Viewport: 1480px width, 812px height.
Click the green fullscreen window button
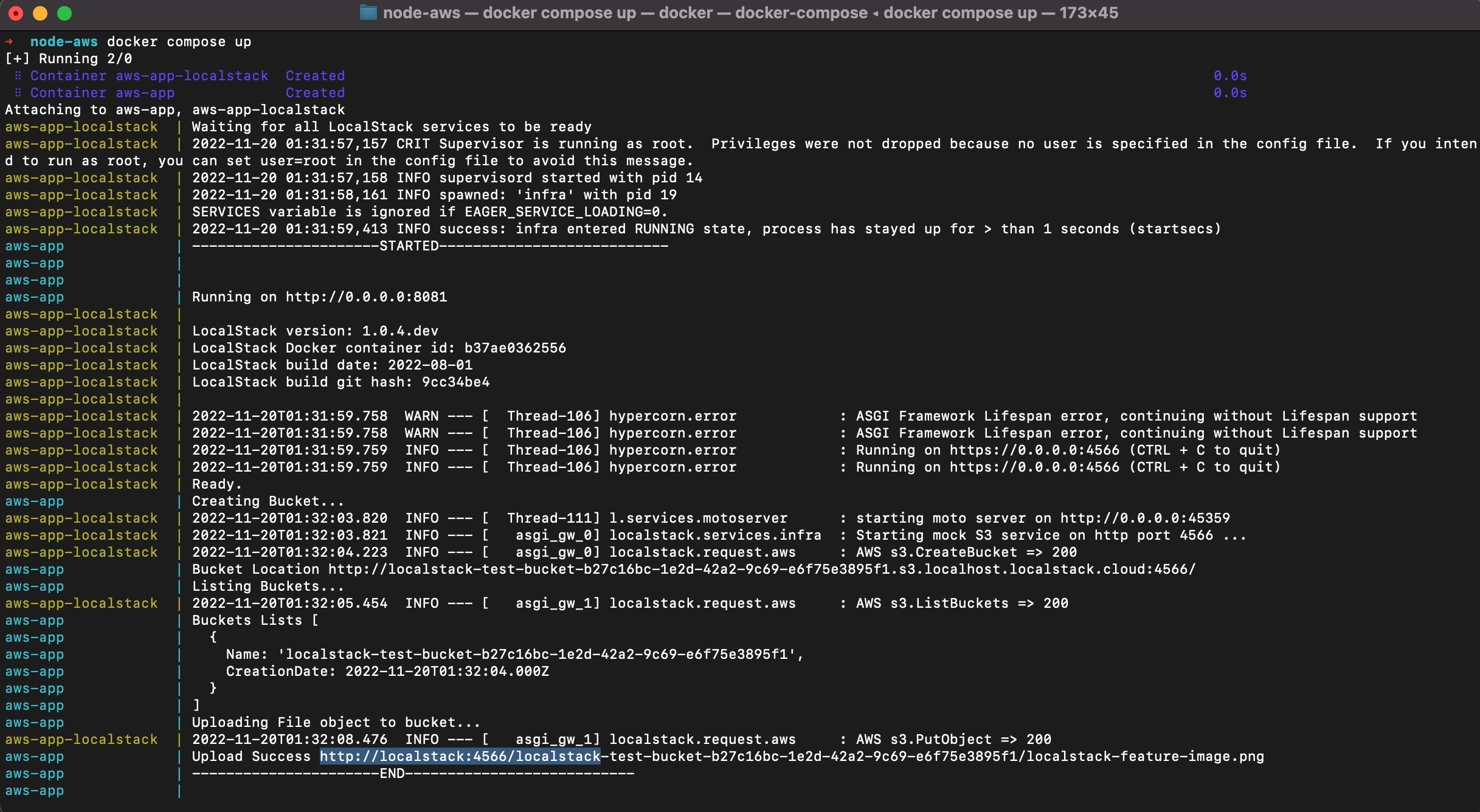pos(64,13)
